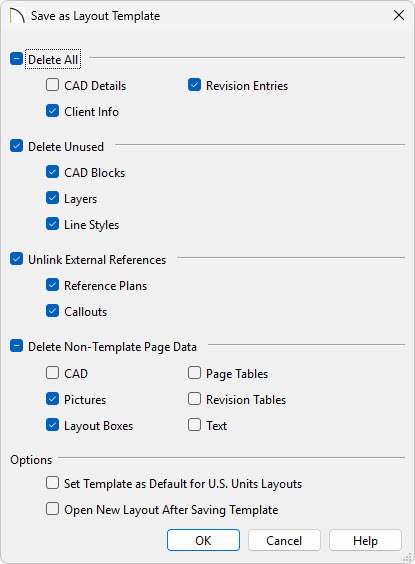This screenshot has height=564, width=415.
Task: Click the Chief Architect title bar icon
Action: [17, 15]
